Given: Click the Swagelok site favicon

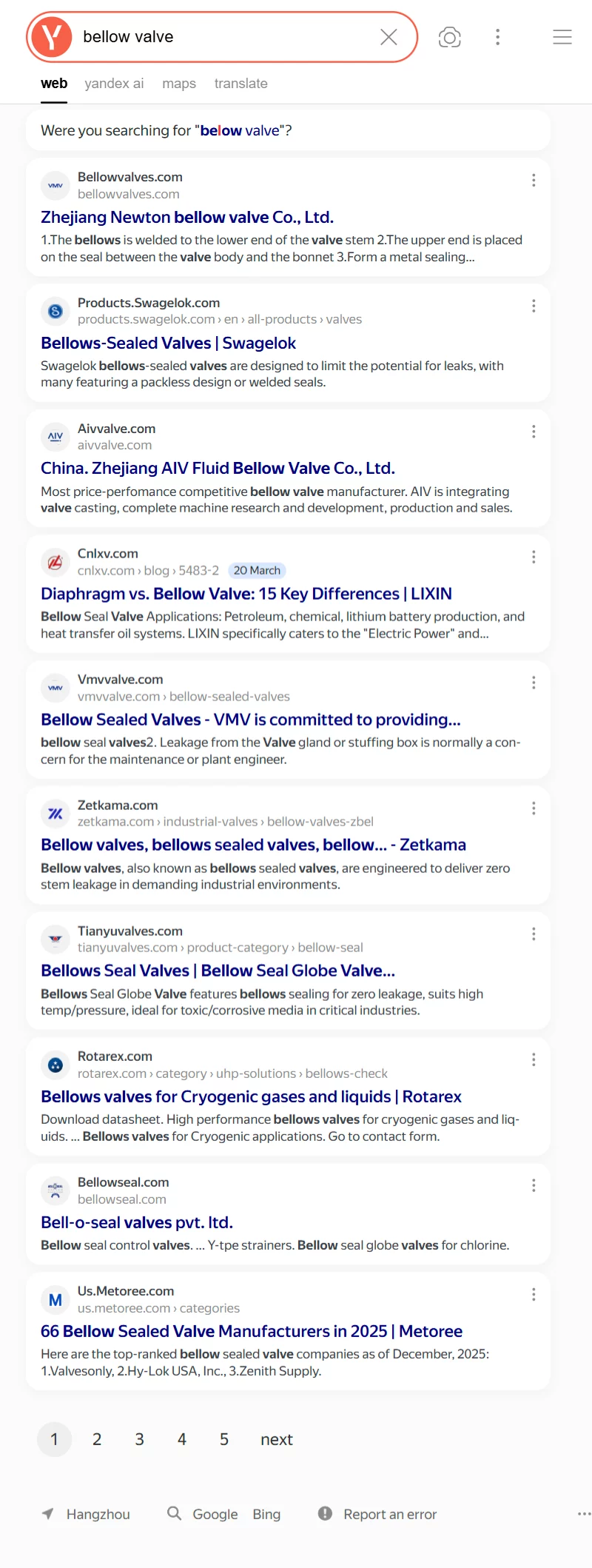Looking at the screenshot, I should pos(55,311).
